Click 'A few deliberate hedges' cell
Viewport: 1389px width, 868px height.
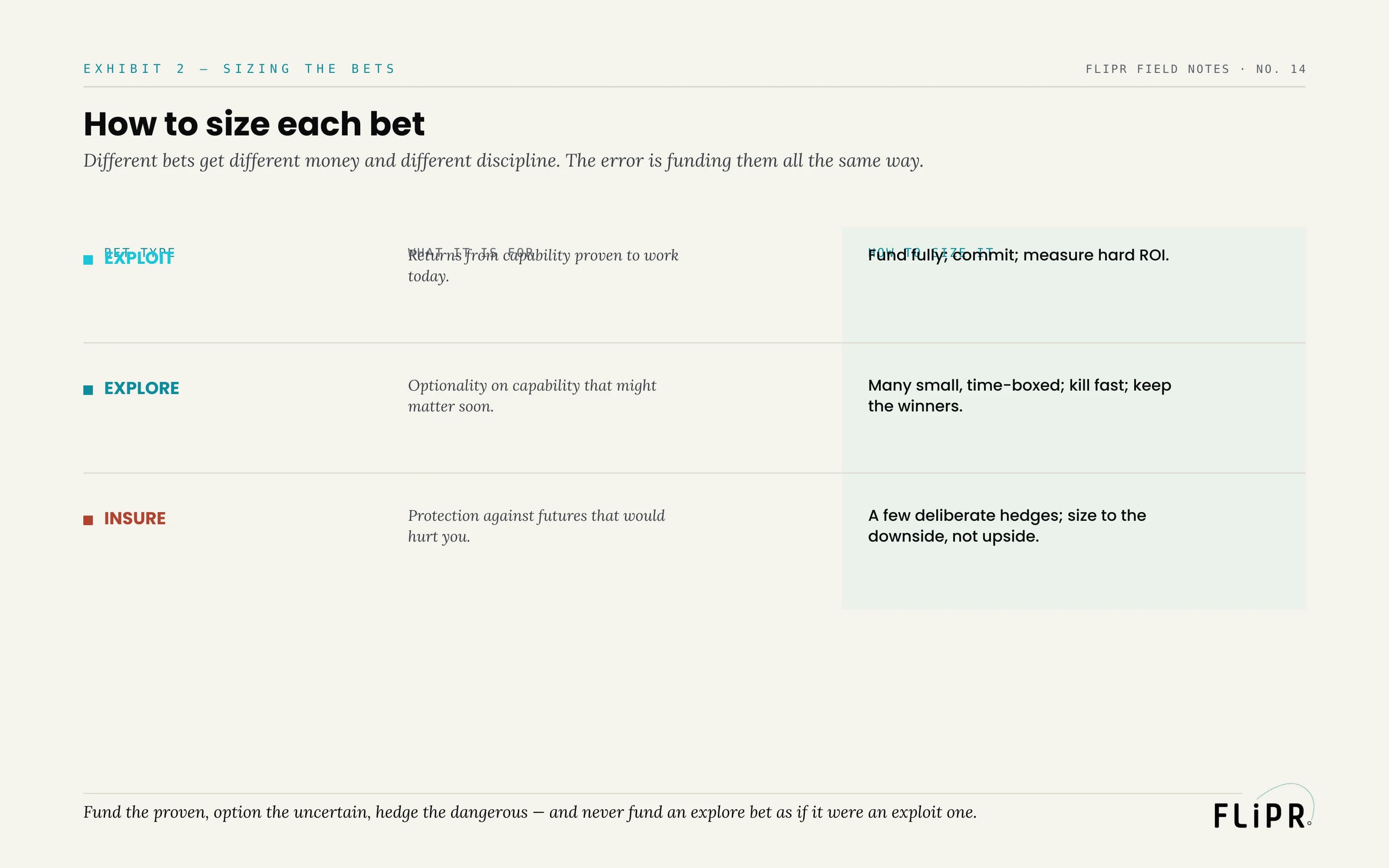pyautogui.click(x=1007, y=526)
